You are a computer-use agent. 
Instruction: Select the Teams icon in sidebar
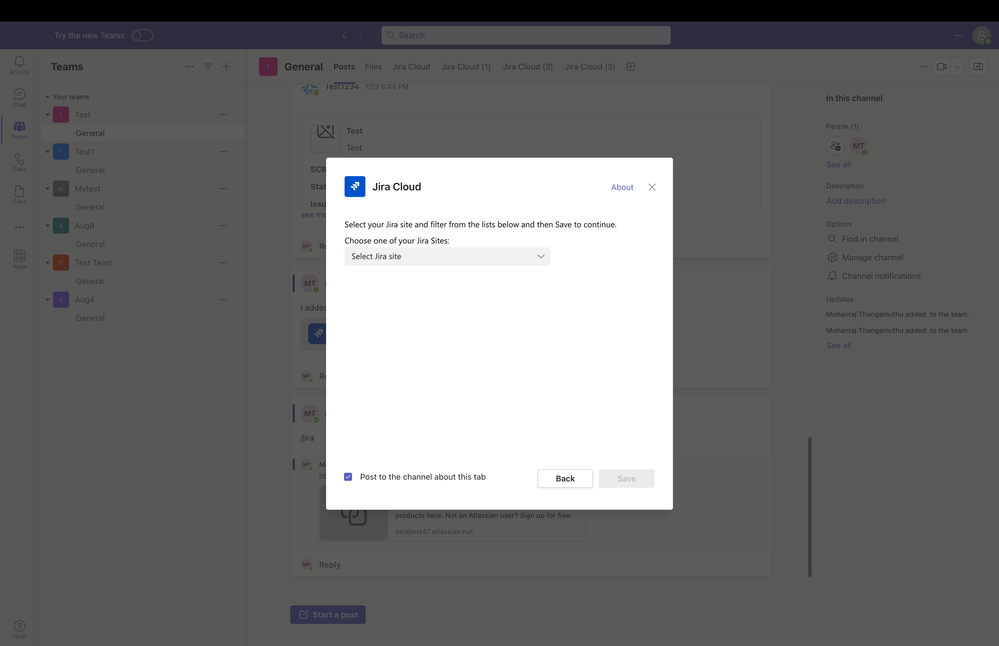[x=20, y=129]
